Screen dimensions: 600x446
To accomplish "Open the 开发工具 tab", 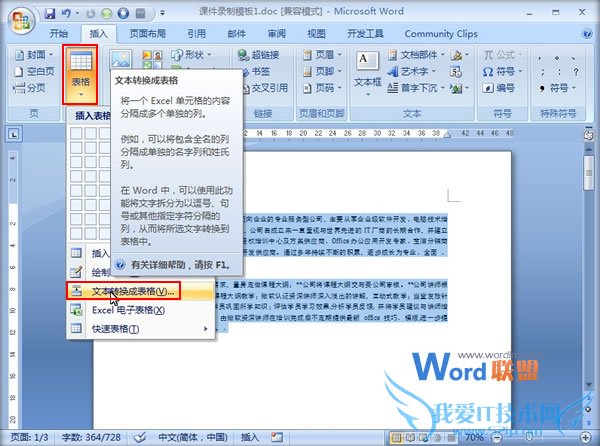I will (365, 34).
